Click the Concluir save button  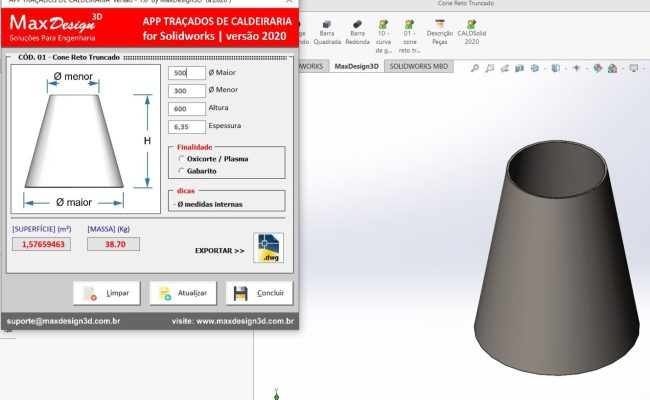[260, 293]
